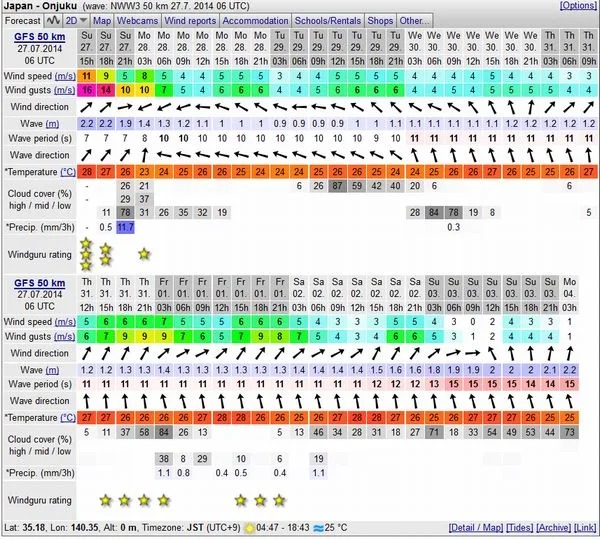Click the [Options] link
Screen dimensions: 600x540
click(x=578, y=5)
